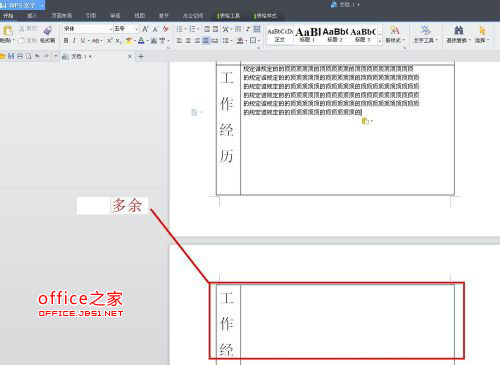Center the paragraph text

[188, 41]
